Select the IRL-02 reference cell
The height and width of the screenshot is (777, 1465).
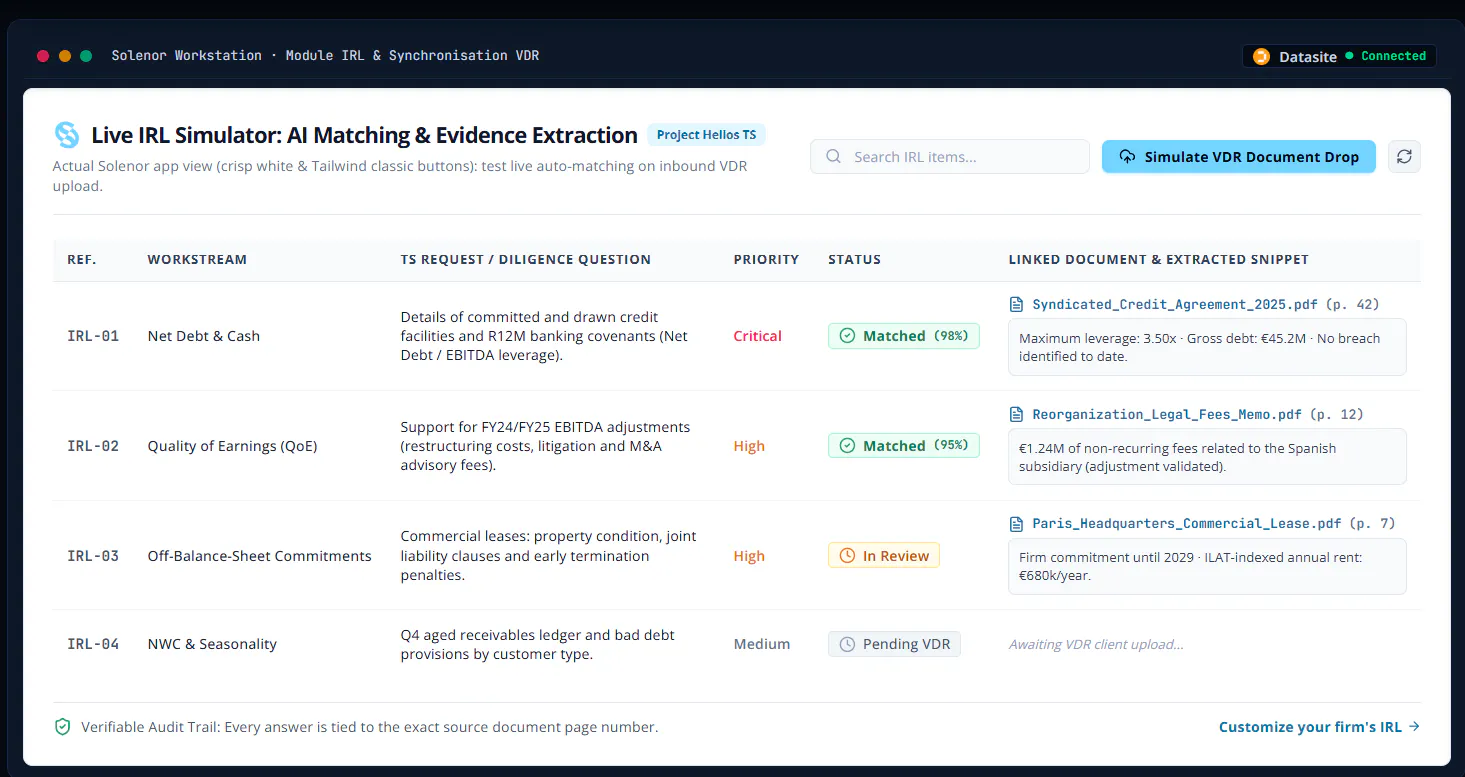tap(93, 446)
